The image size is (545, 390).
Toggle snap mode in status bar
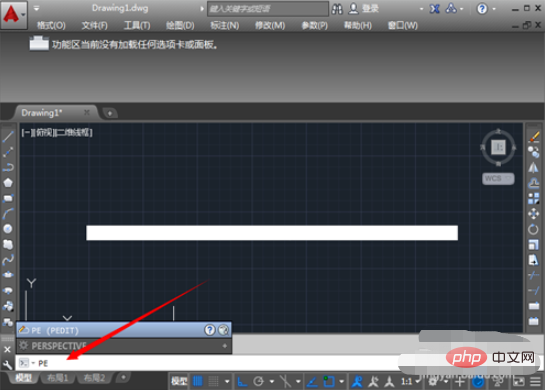click(213, 381)
